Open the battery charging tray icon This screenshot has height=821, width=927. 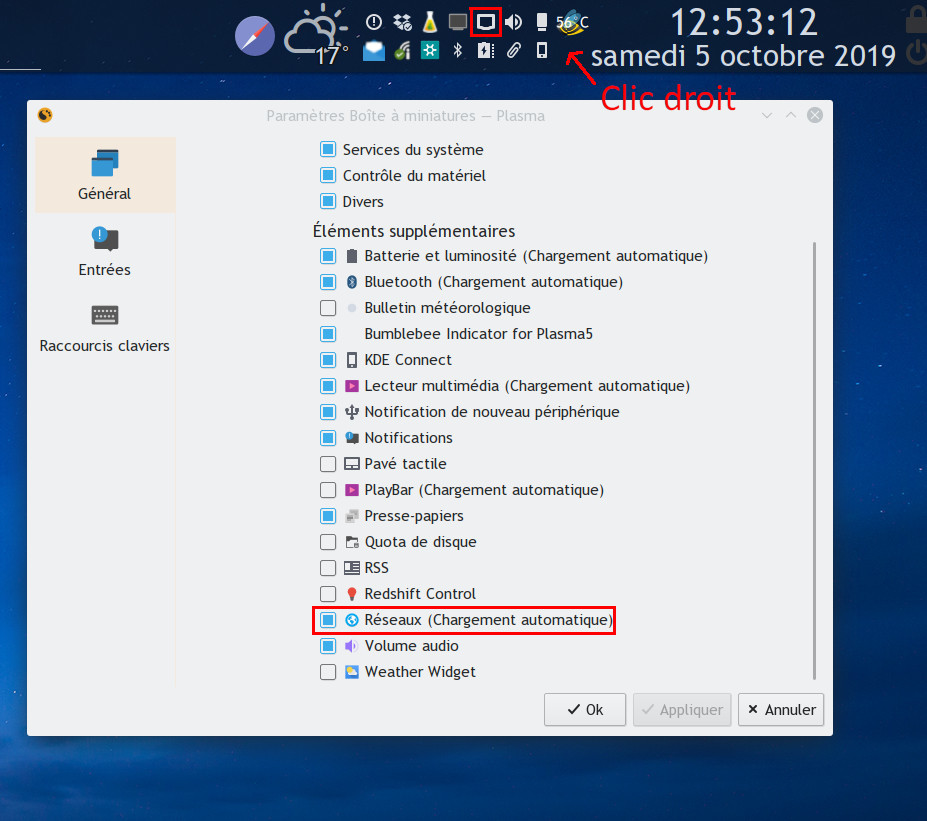click(485, 50)
